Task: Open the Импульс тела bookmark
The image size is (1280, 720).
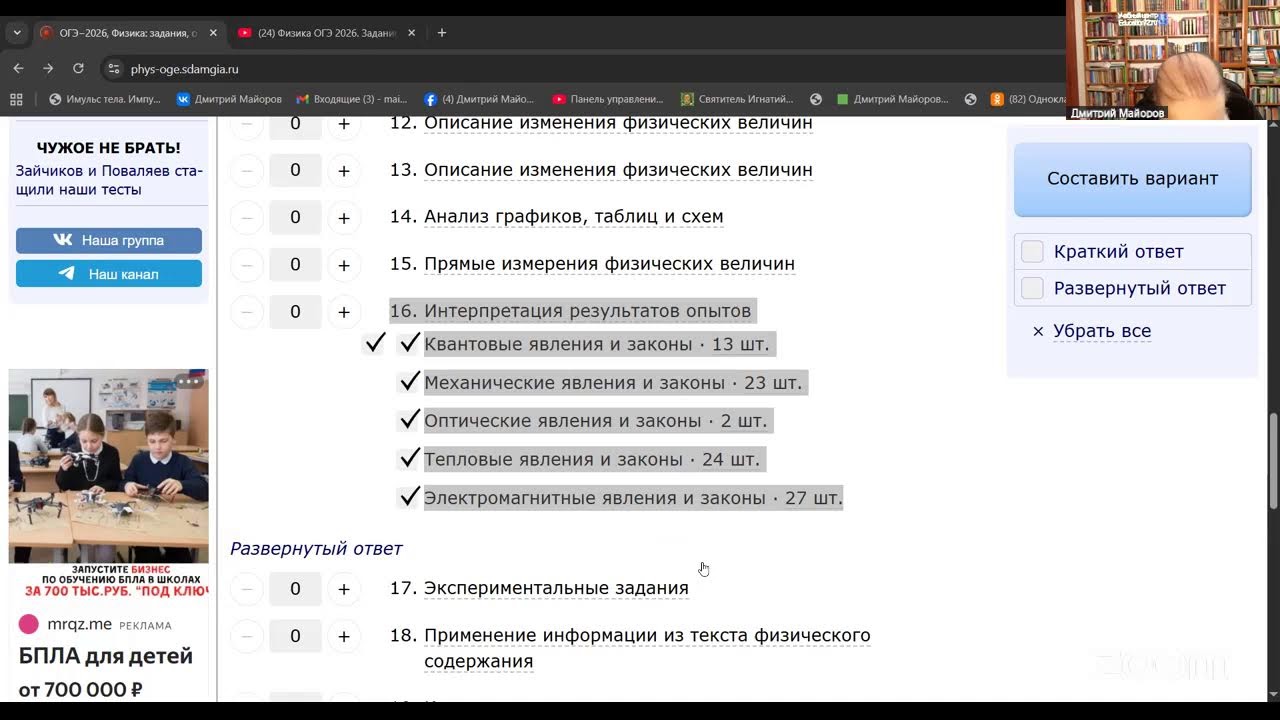Action: point(105,99)
